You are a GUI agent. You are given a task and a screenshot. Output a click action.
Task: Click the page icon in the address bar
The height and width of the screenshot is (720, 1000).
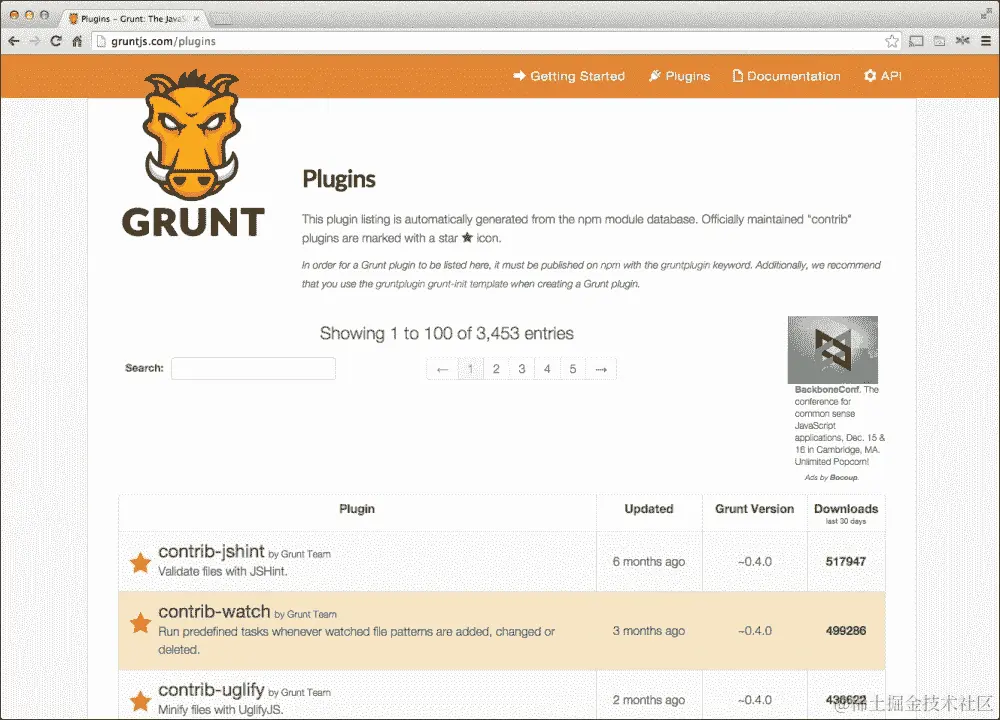click(101, 41)
